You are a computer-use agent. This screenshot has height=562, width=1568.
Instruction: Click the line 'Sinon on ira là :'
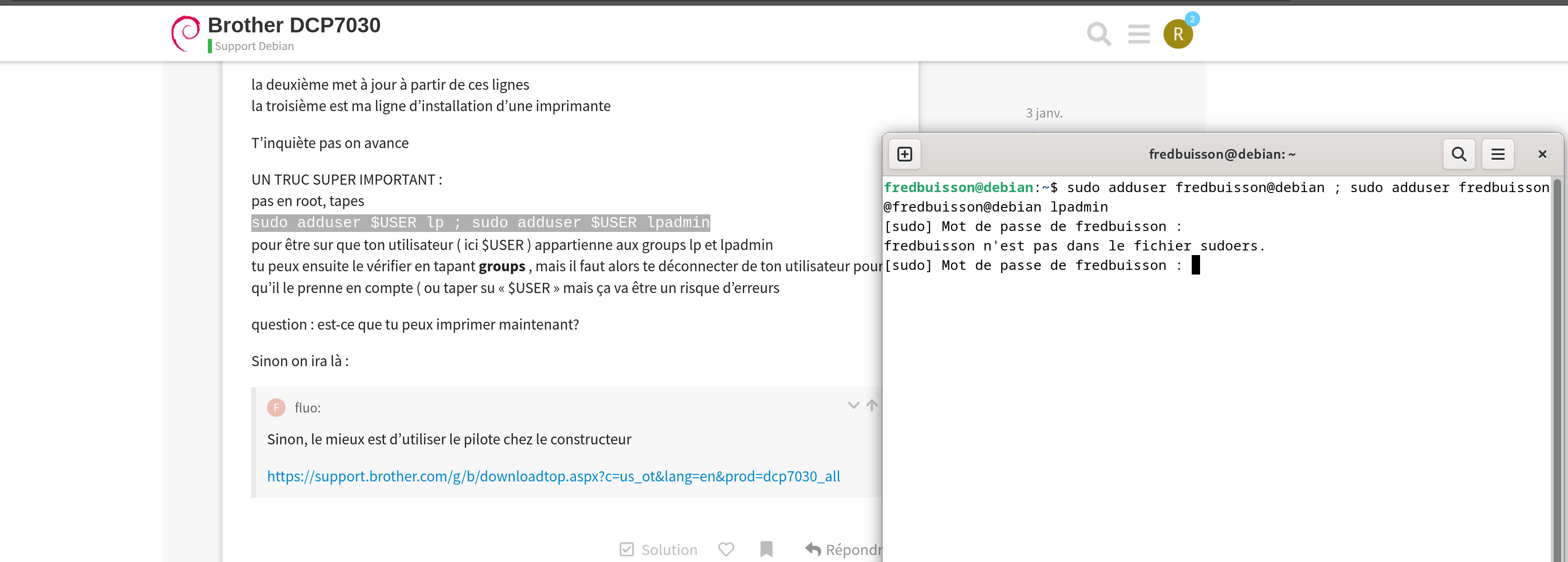[300, 361]
